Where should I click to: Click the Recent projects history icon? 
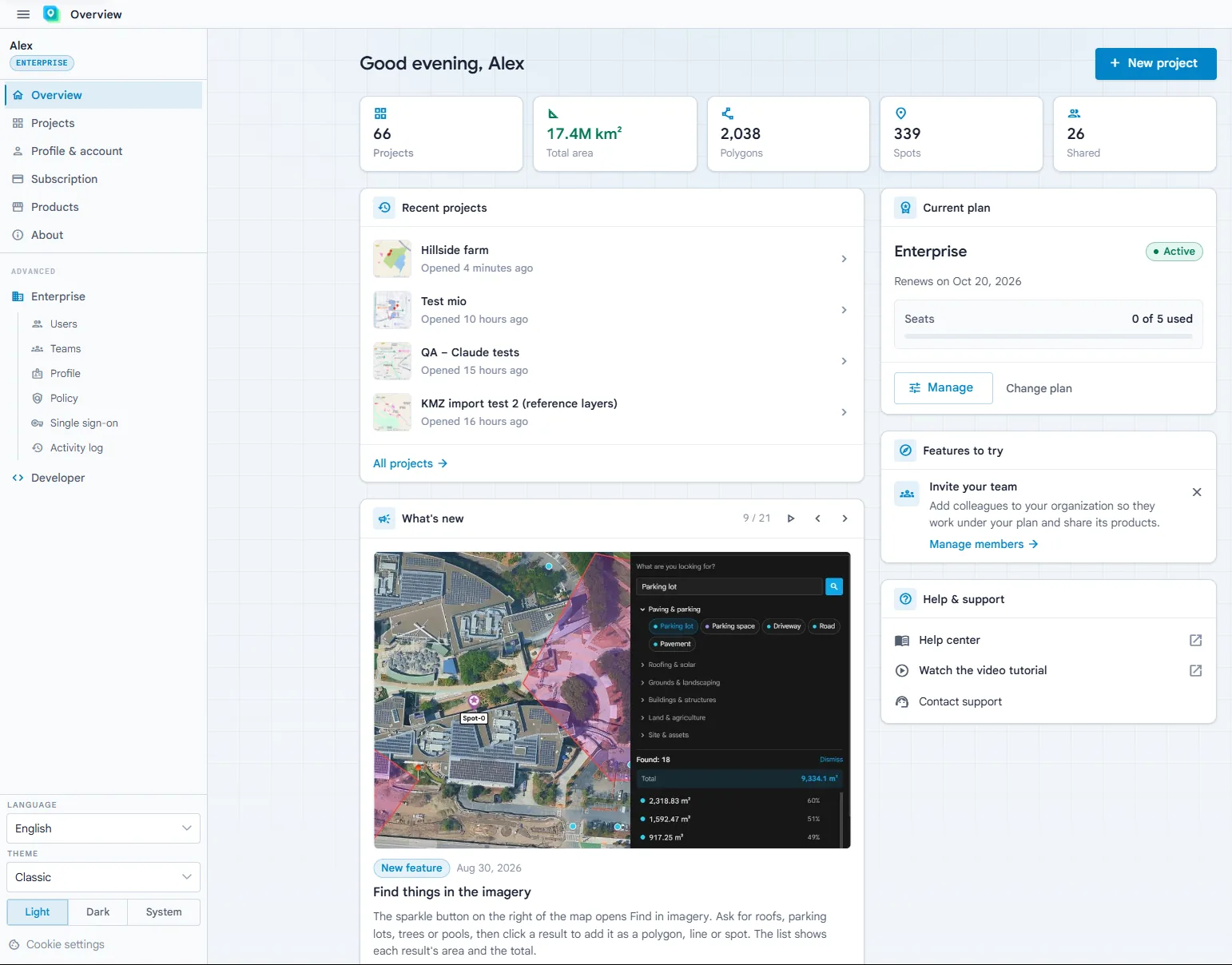coord(384,208)
